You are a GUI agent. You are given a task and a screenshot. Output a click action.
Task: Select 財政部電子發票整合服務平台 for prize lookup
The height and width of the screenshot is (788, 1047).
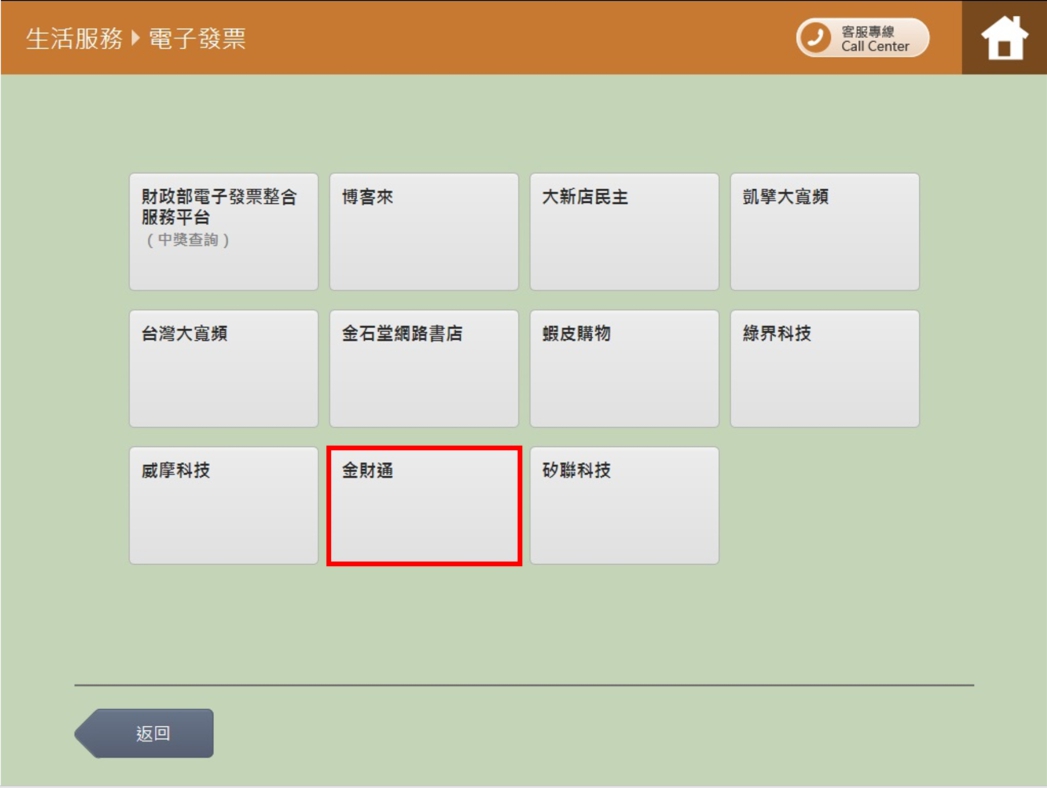(x=222, y=230)
